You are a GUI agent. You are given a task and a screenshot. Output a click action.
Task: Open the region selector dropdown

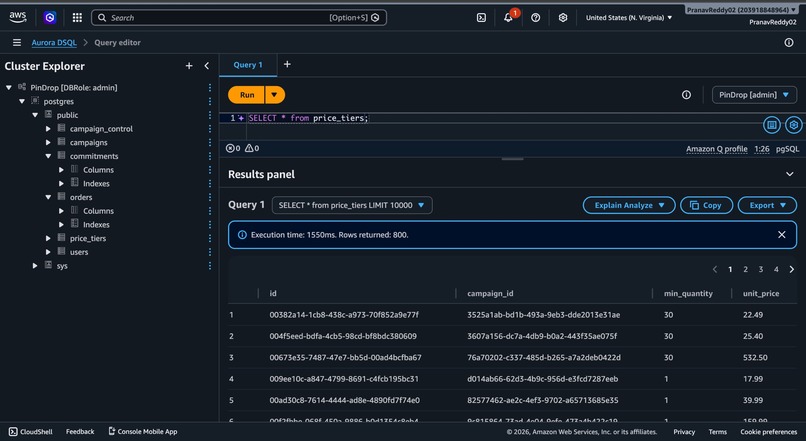coord(629,17)
